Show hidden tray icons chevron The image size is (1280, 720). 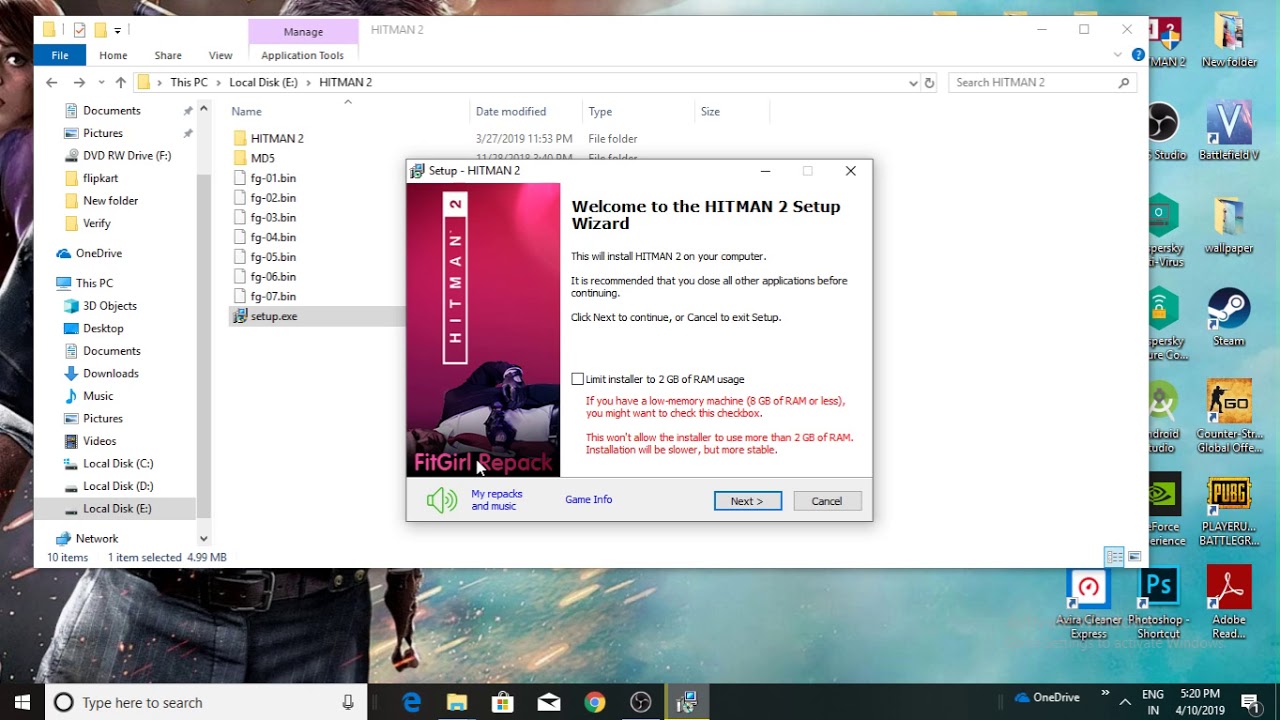1125,702
